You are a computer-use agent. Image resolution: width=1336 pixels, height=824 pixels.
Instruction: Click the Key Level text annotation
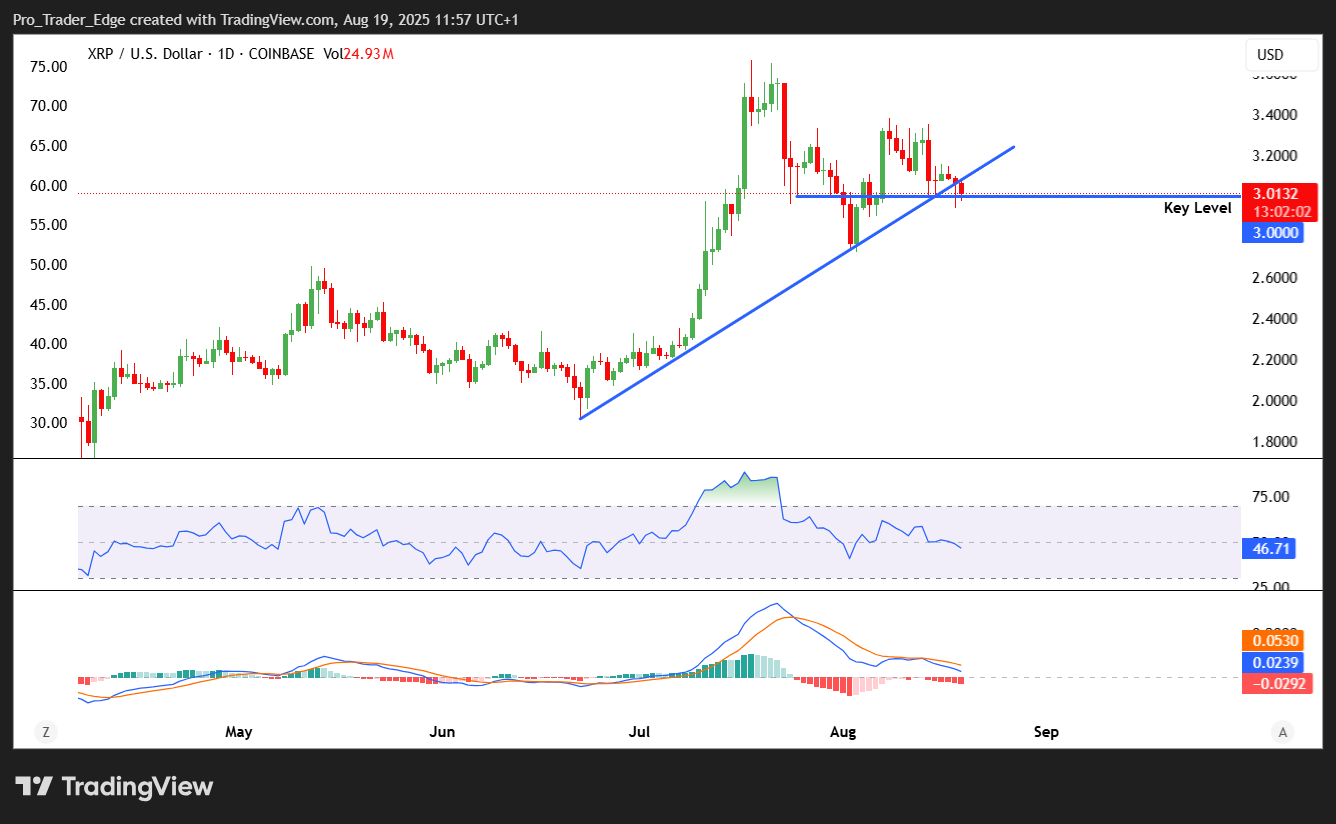[x=1197, y=208]
